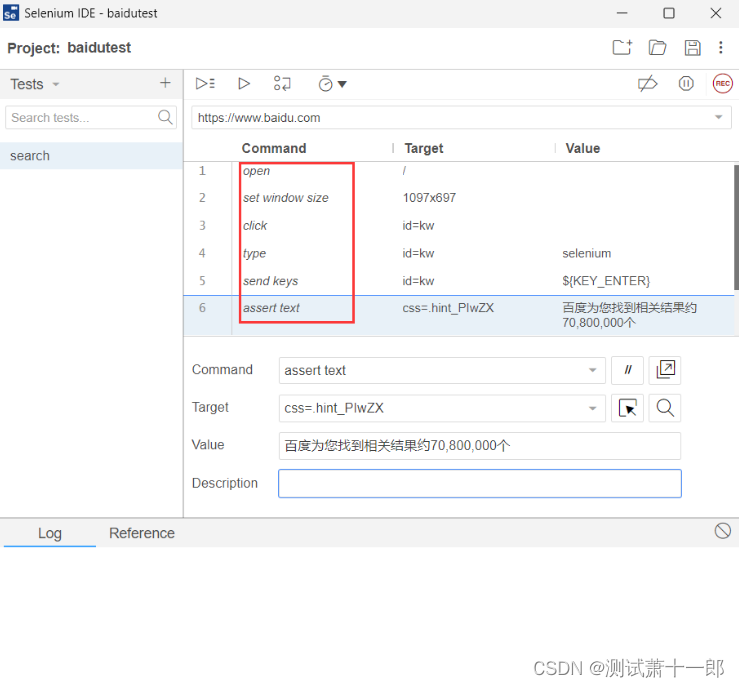Toggle pause on exceptions

tap(686, 83)
